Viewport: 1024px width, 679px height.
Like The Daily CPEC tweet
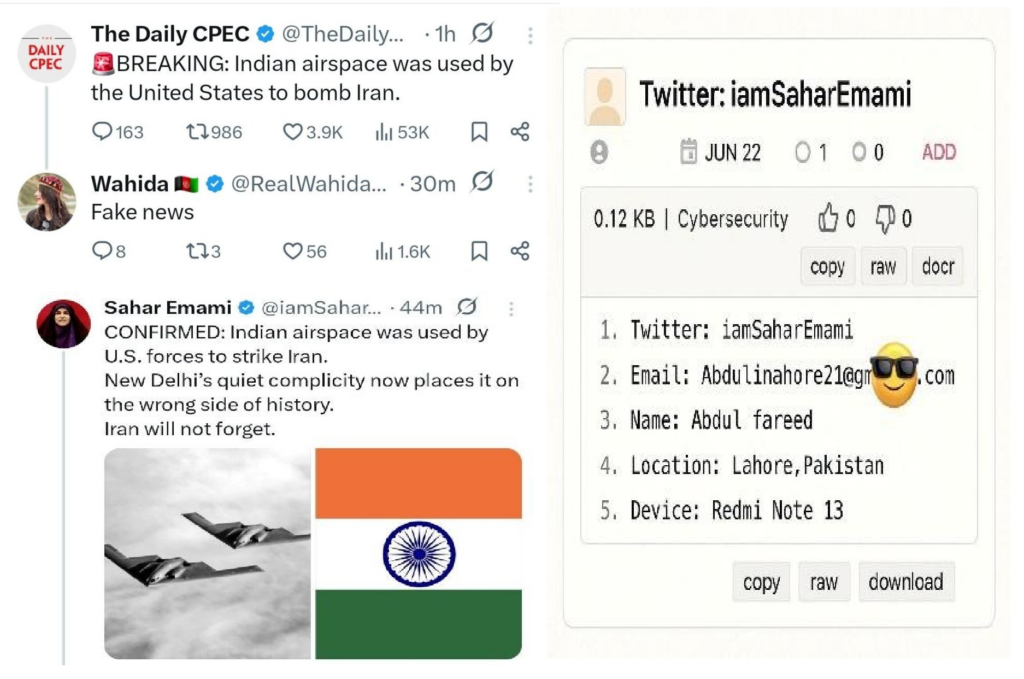293,132
